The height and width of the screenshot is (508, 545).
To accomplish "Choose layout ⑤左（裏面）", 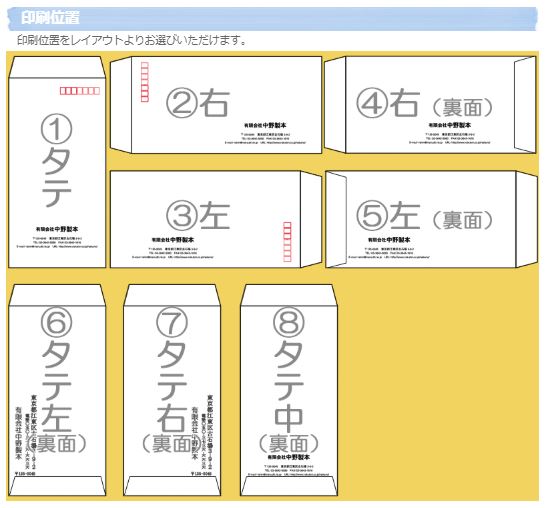I will pos(431,219).
